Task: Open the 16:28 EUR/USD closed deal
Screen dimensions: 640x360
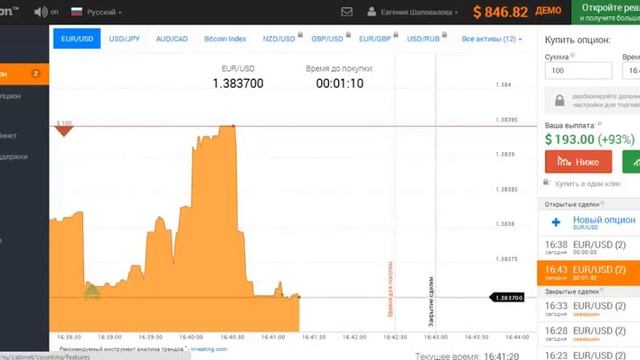Action: click(589, 334)
